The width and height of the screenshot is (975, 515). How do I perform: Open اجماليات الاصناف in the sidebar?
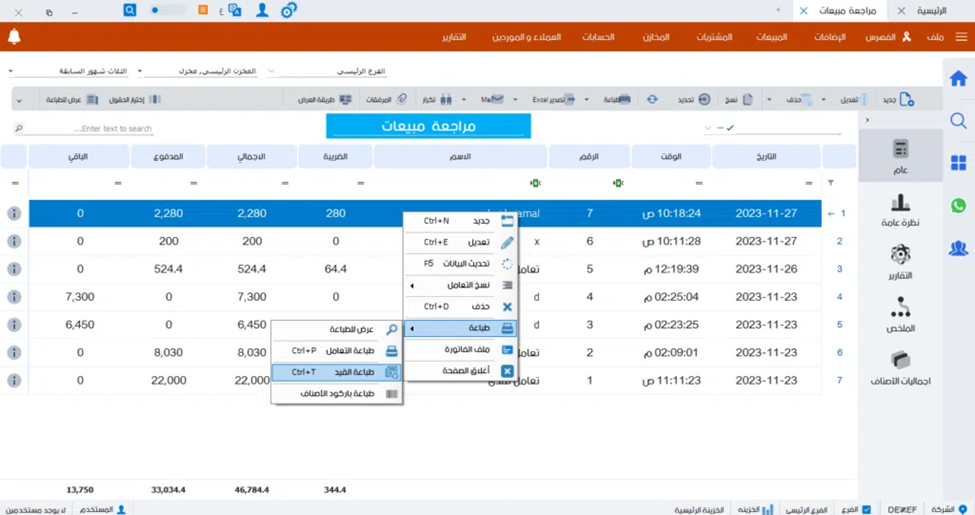[900, 368]
